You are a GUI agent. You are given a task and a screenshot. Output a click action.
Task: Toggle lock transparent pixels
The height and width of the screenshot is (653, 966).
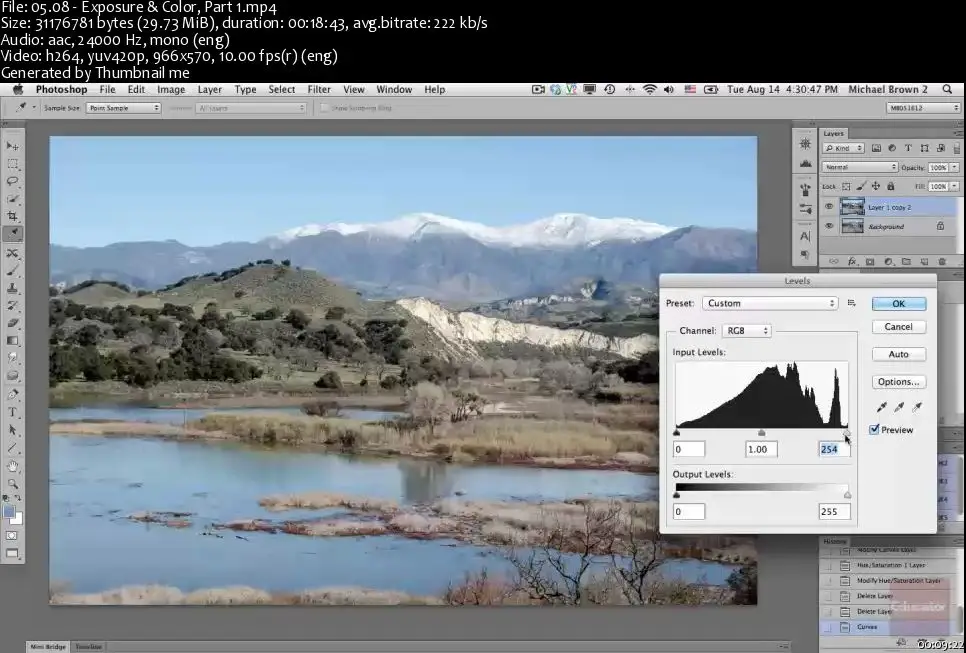tap(846, 186)
